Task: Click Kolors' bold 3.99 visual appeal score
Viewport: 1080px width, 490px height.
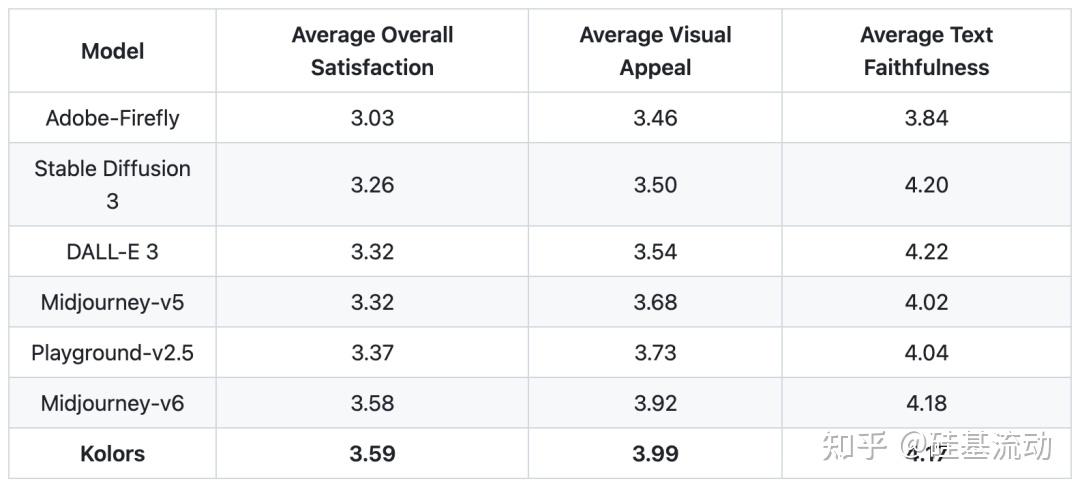Action: pyautogui.click(x=655, y=454)
